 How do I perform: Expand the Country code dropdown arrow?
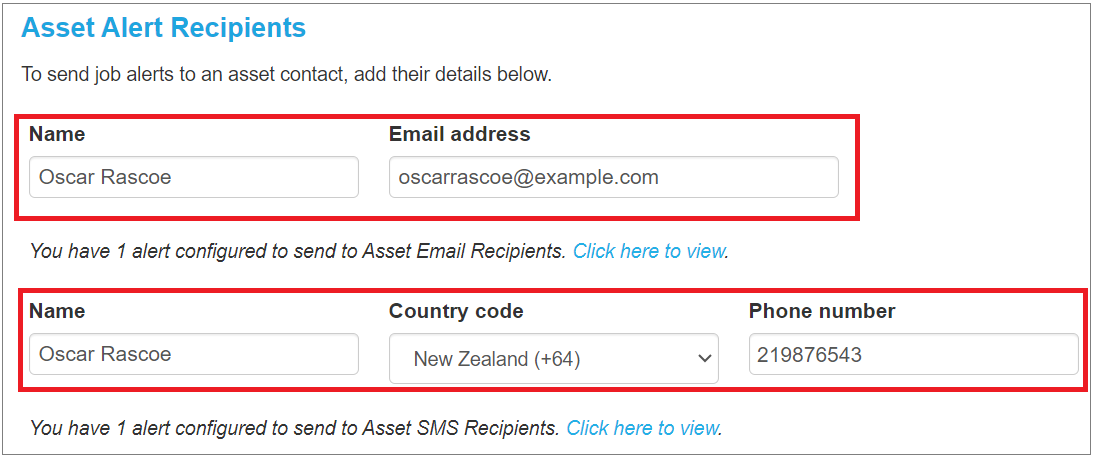pos(704,359)
